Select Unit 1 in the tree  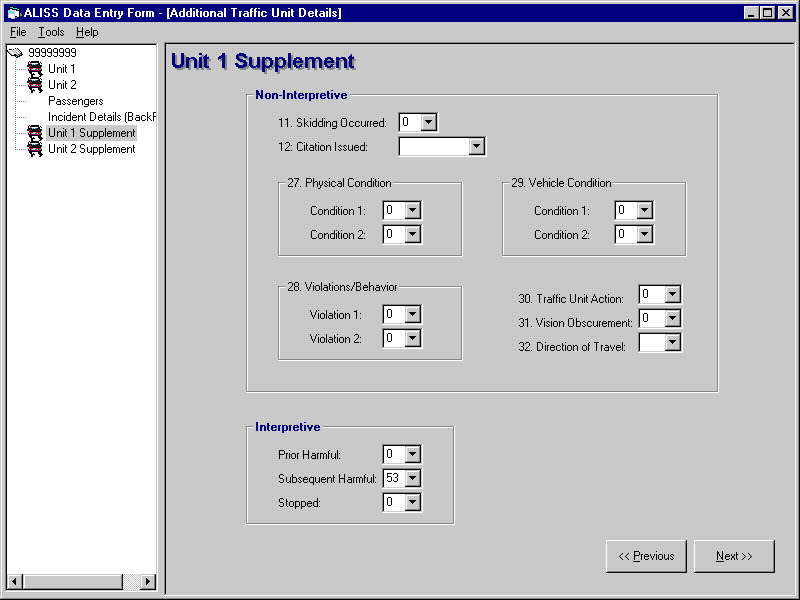(61, 68)
